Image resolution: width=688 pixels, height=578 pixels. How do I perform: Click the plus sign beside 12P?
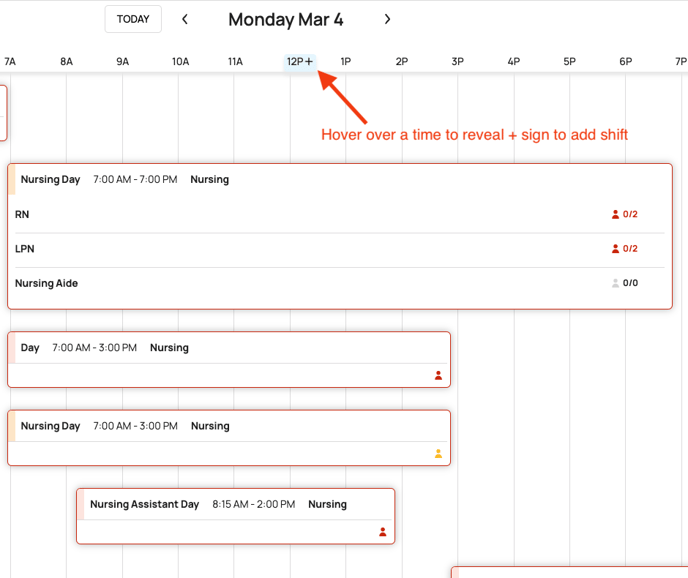309,61
